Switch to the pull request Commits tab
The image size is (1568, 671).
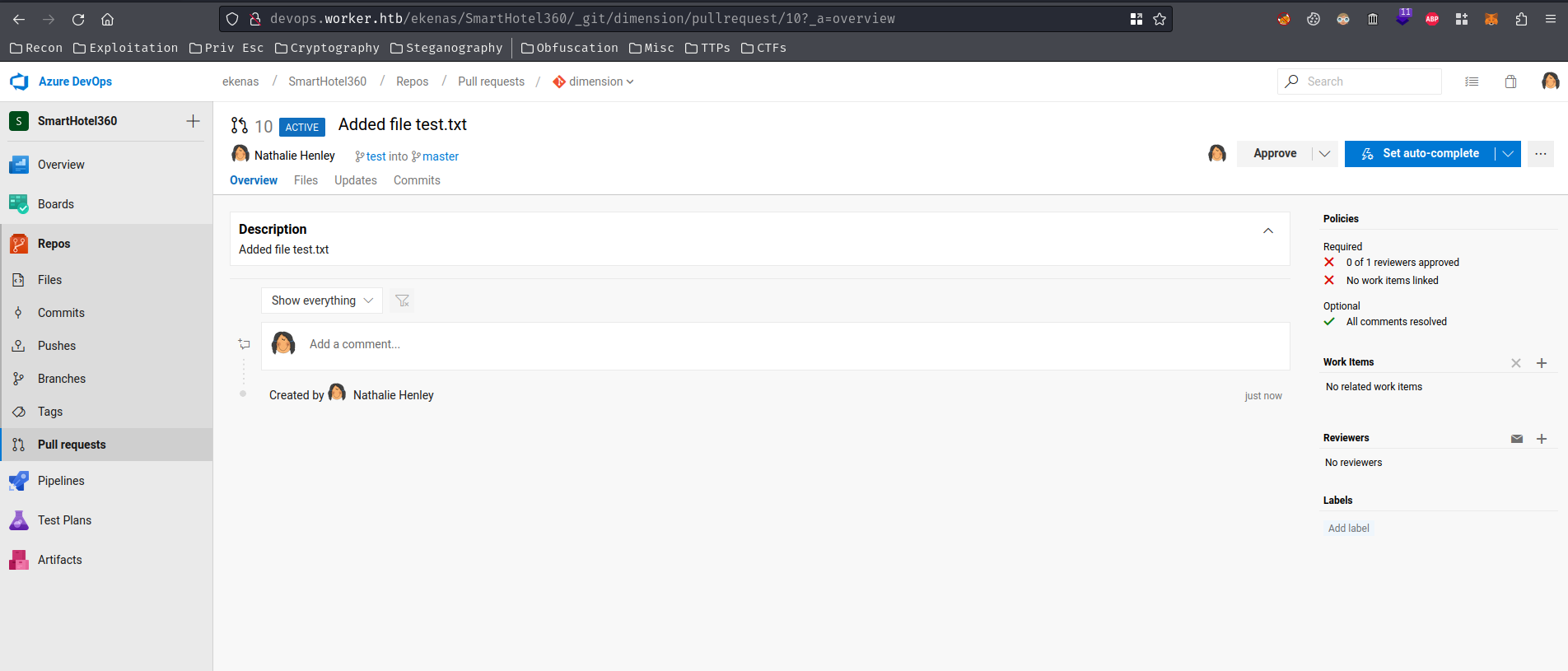[x=417, y=180]
